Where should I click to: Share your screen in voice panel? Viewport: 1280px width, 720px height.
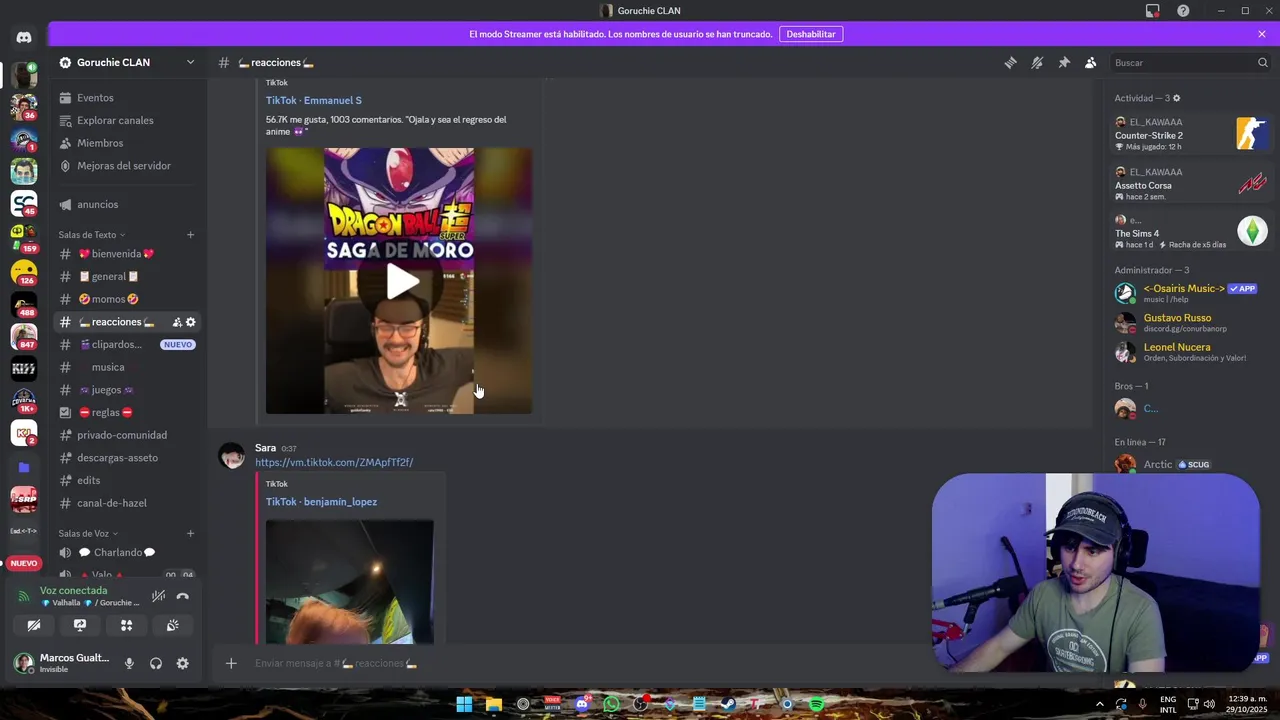point(80,625)
